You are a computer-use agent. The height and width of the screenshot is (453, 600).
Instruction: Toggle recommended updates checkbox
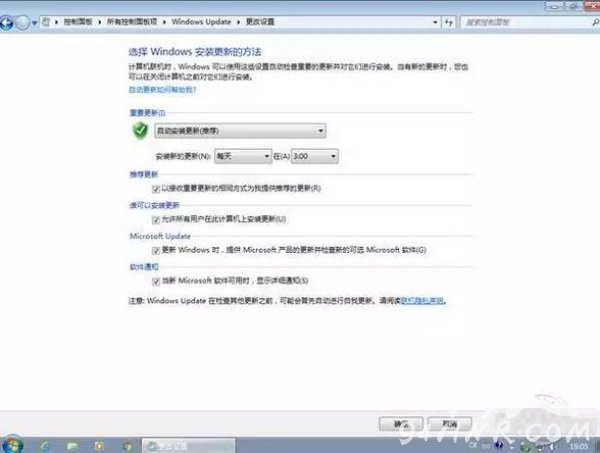pyautogui.click(x=156, y=189)
